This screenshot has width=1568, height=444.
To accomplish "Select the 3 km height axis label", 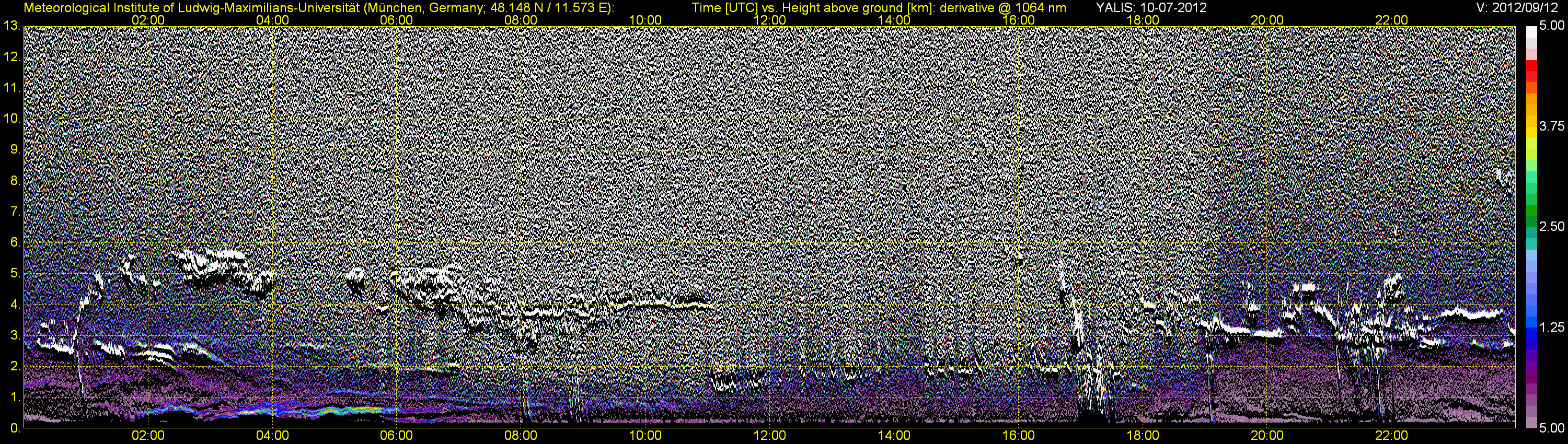I will pos(15,336).
